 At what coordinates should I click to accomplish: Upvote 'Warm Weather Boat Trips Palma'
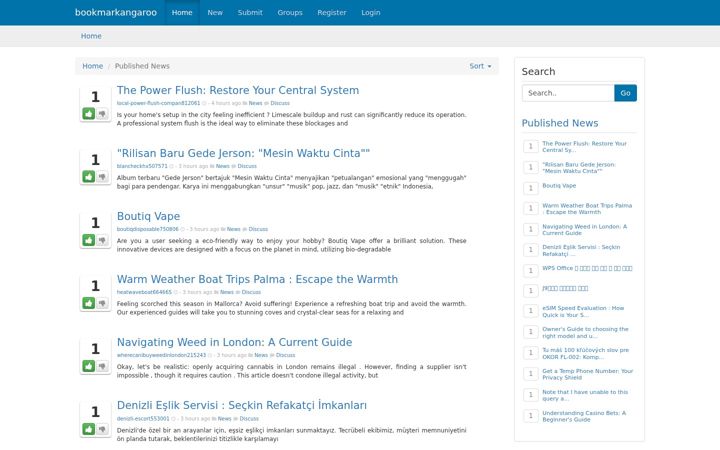point(89,303)
